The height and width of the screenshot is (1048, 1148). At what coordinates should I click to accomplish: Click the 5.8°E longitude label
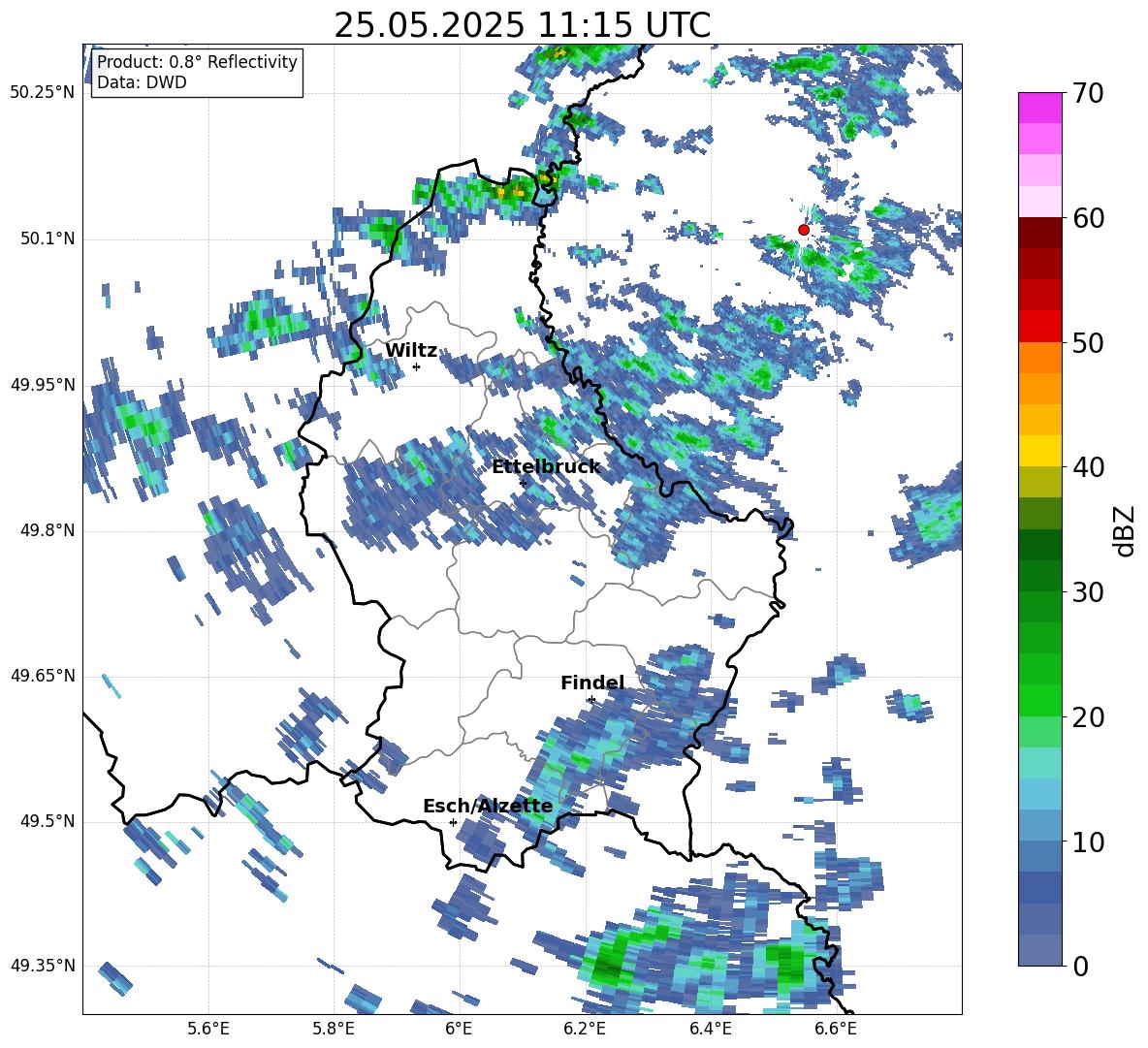(x=334, y=1030)
